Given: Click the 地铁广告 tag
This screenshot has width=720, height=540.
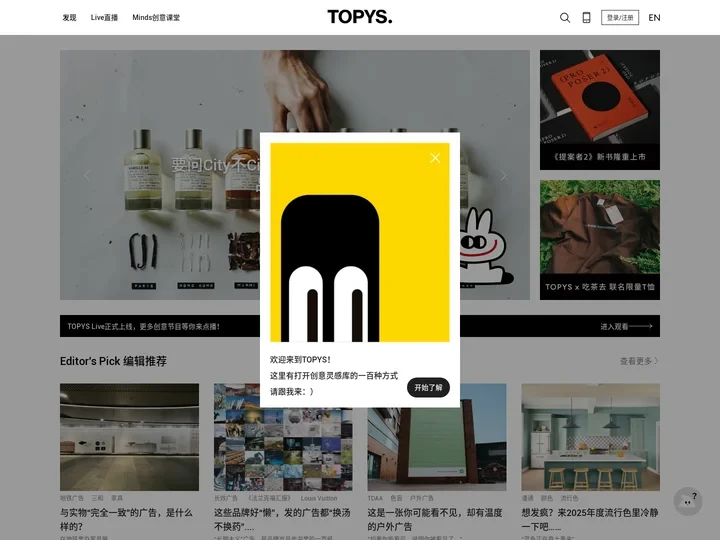Looking at the screenshot, I should point(72,498).
